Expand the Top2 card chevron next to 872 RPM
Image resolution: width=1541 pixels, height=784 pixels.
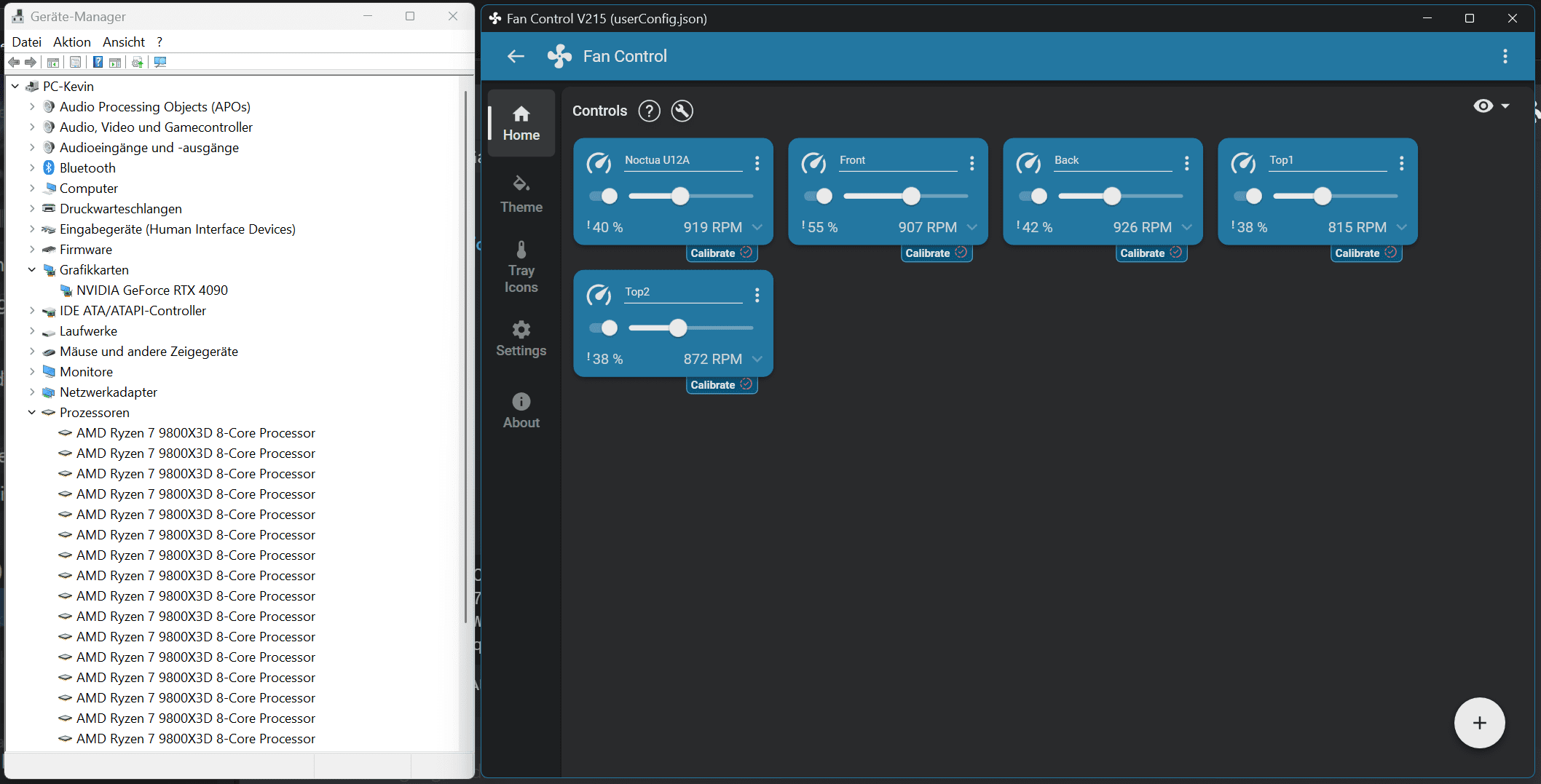757,359
